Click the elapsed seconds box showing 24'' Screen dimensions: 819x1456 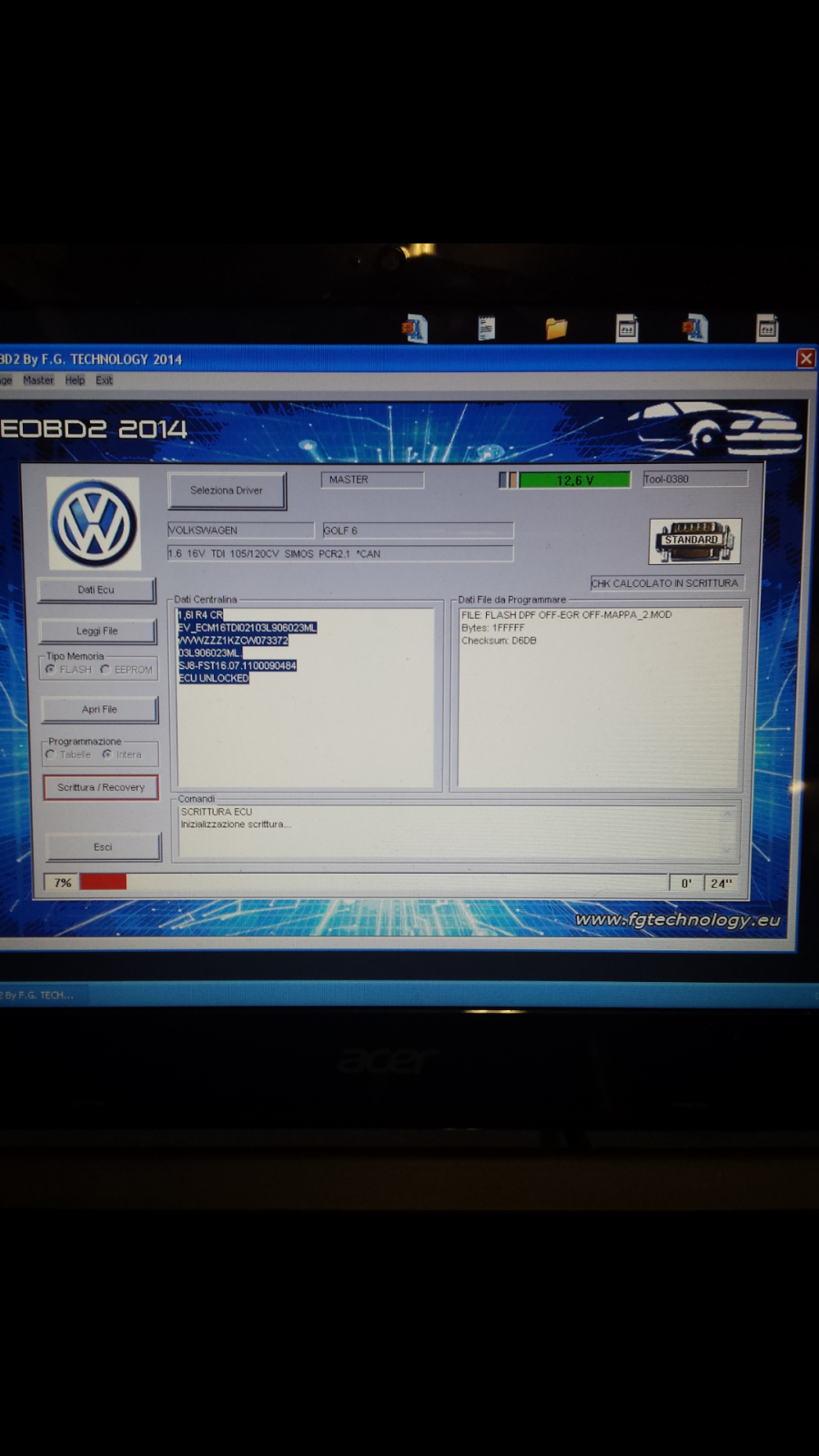click(x=722, y=883)
